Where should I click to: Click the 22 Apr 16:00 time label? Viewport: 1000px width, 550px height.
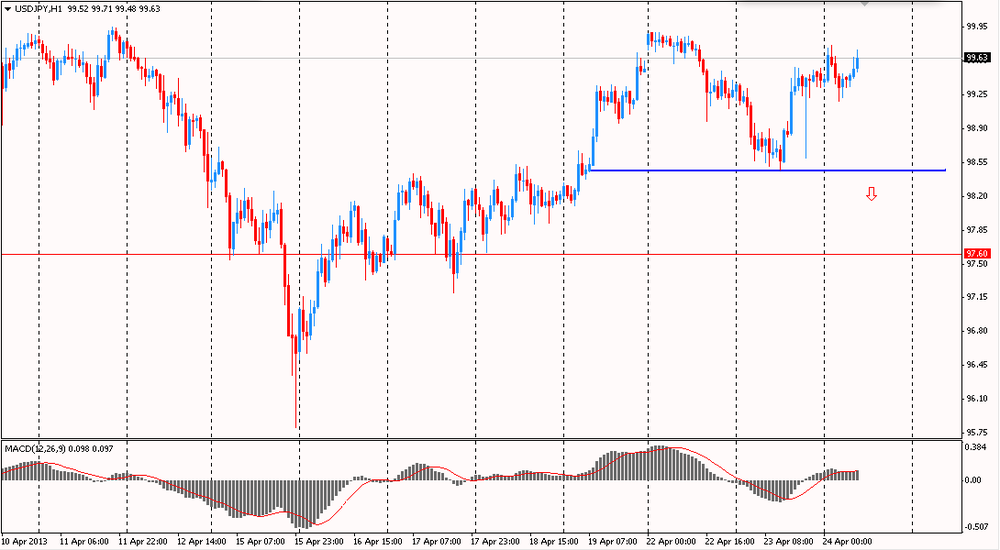coord(730,542)
